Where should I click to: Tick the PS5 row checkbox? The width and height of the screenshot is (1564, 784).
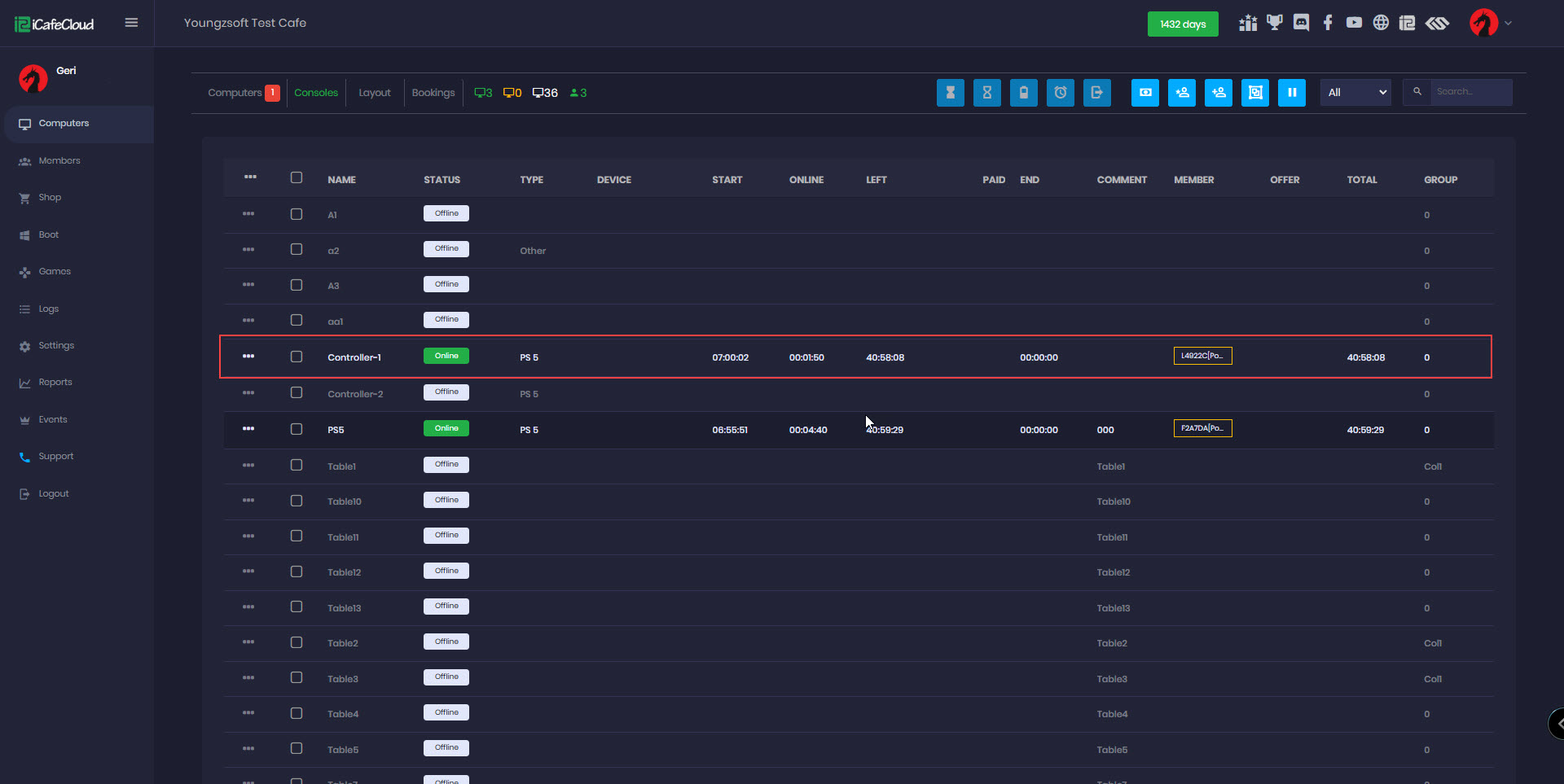point(297,429)
